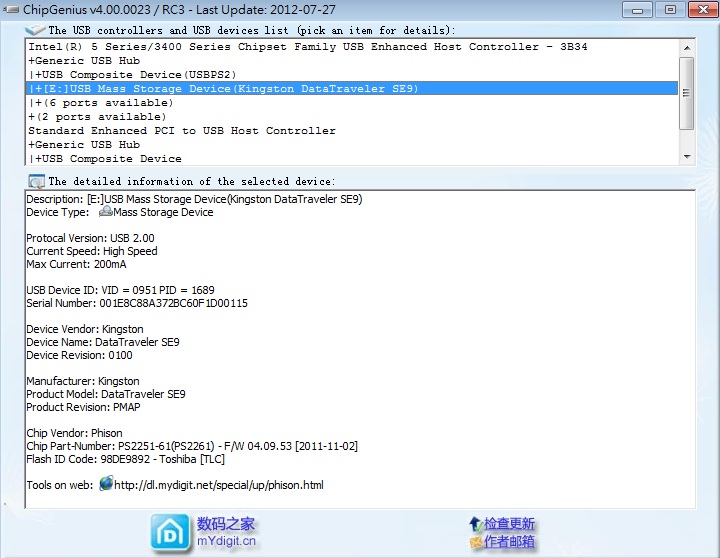Screen dimensions: 720x558
Task: Click the Device Revision: 0100 line
Action: 79,355
